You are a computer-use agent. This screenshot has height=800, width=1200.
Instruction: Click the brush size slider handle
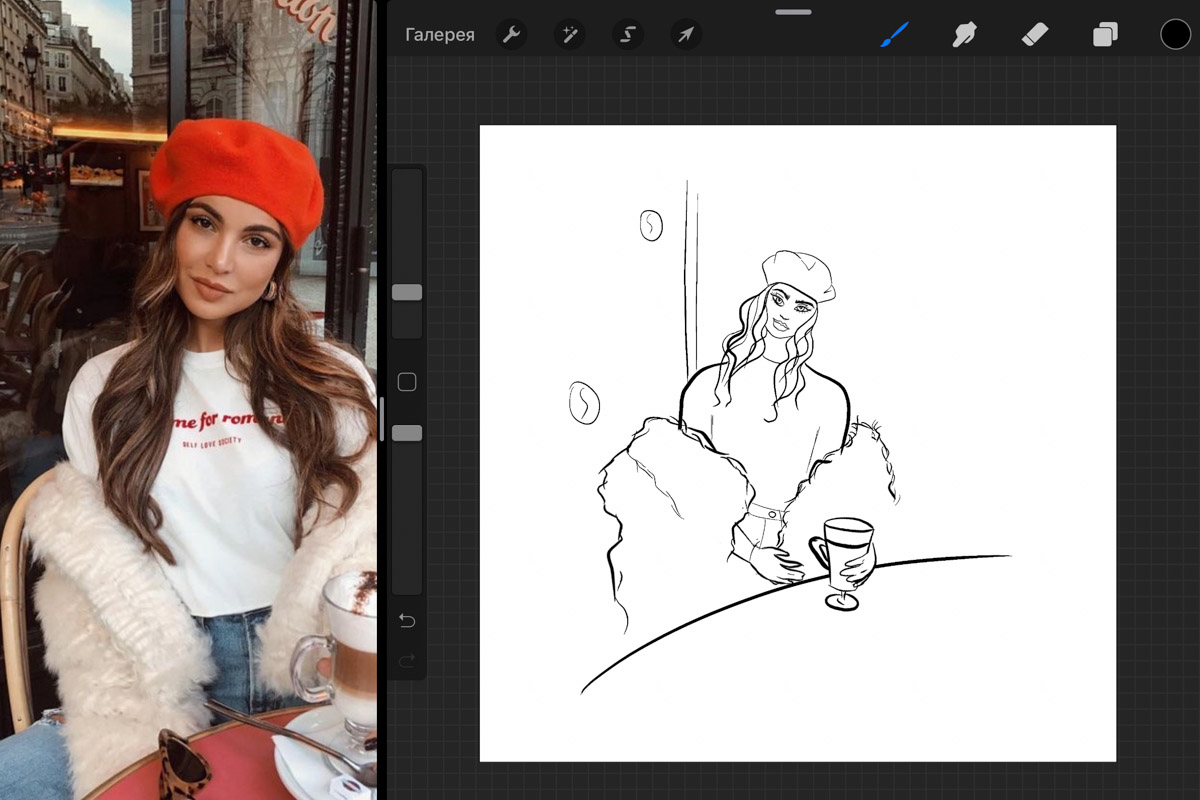[407, 292]
